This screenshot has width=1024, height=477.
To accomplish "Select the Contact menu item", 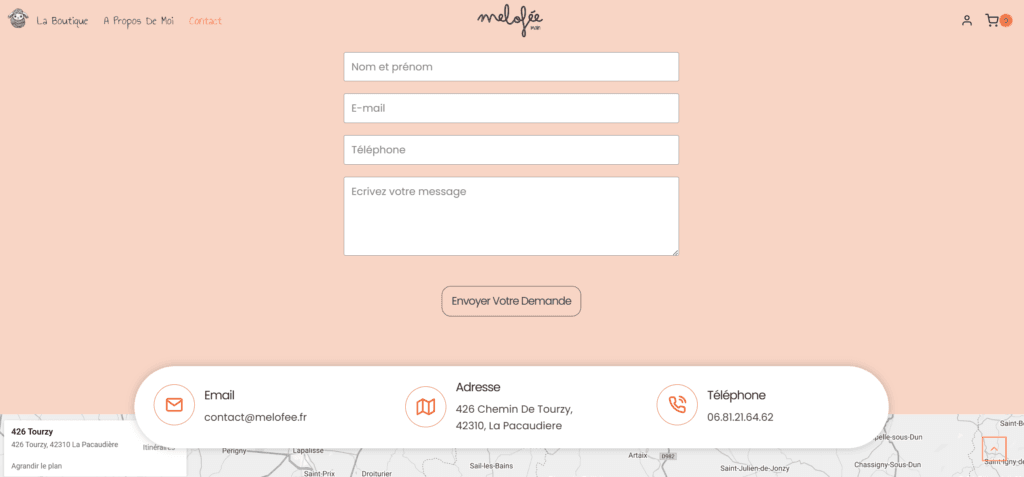I will 205,21.
